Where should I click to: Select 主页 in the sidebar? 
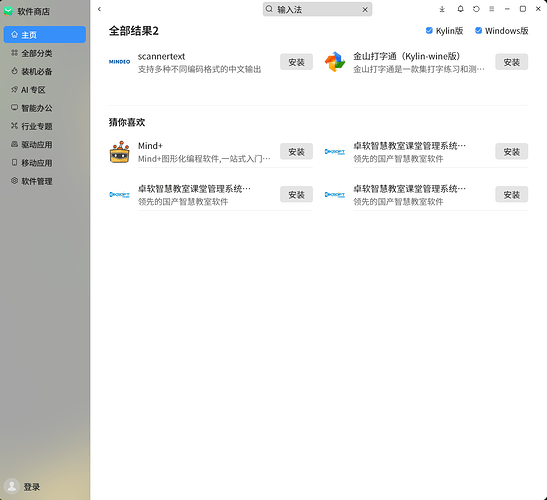coord(45,35)
